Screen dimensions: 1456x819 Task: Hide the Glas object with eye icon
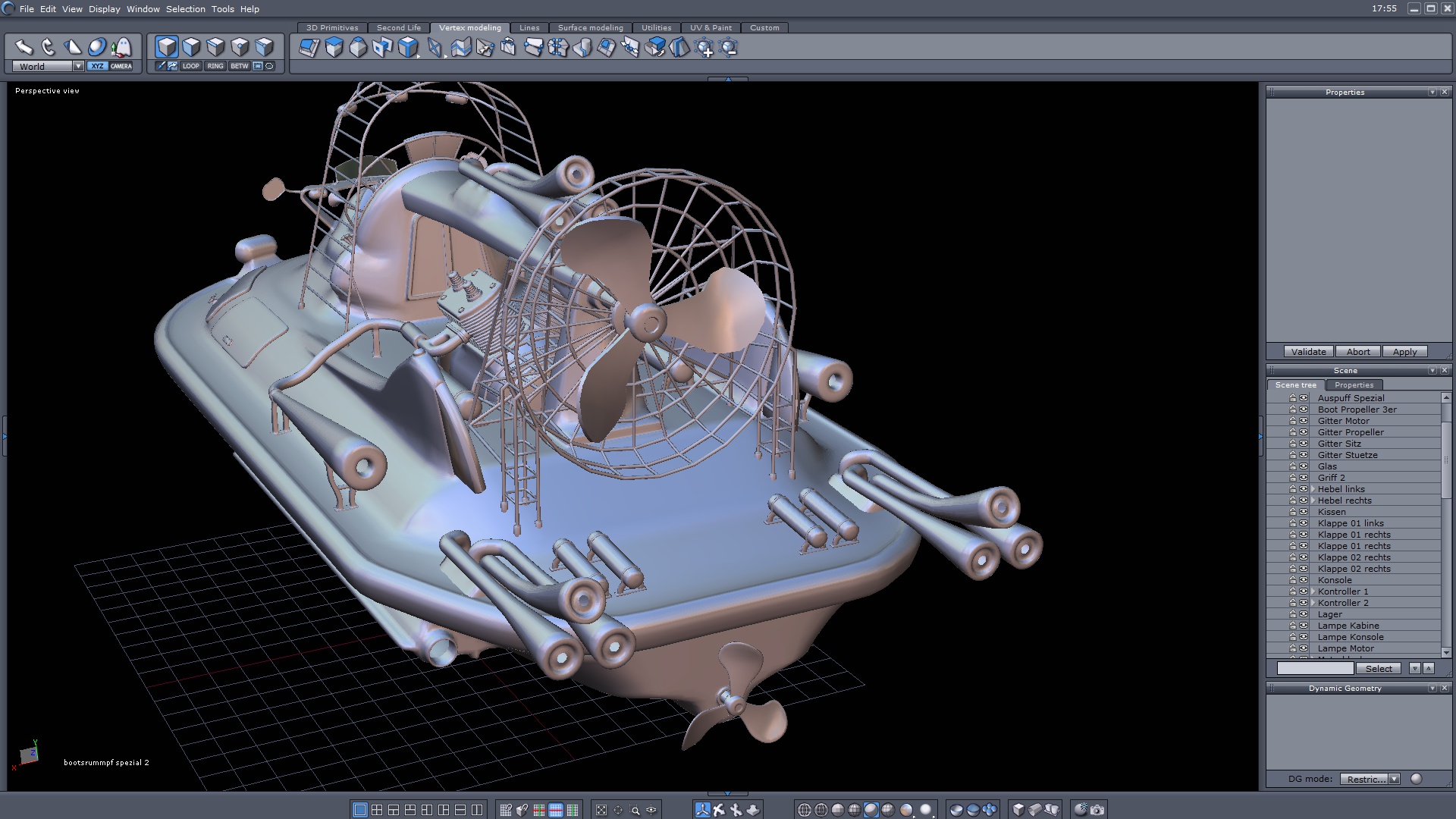tap(1304, 466)
